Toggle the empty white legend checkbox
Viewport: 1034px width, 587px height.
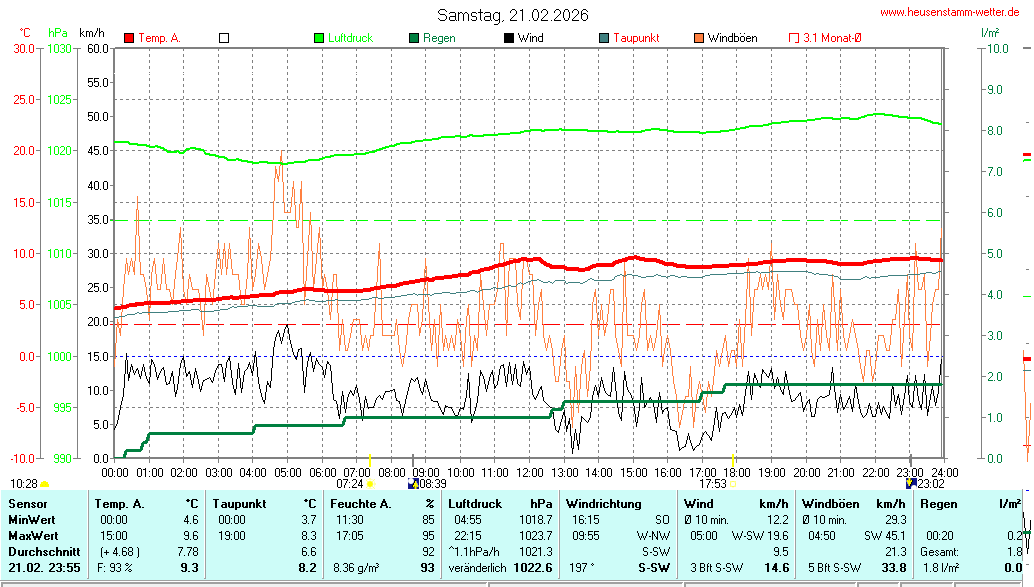pos(224,38)
